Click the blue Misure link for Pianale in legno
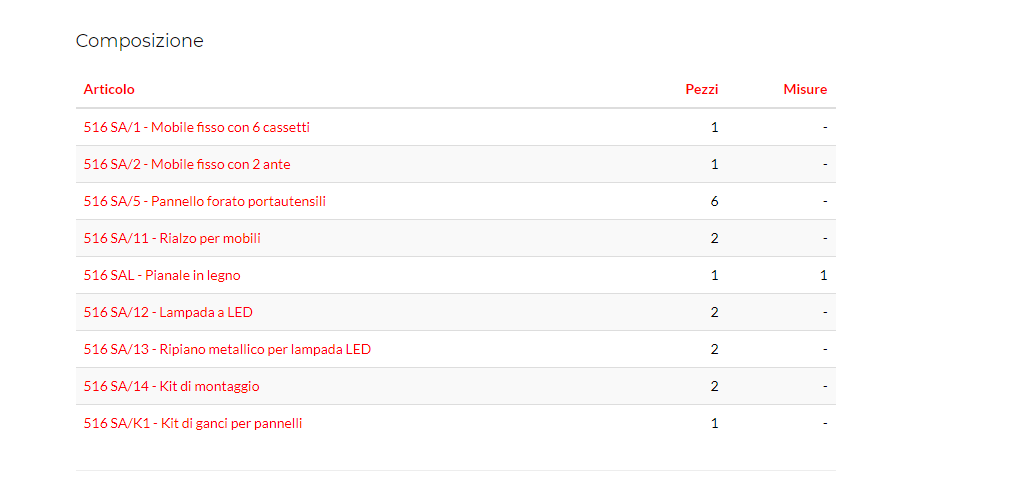The image size is (1027, 501). click(823, 275)
